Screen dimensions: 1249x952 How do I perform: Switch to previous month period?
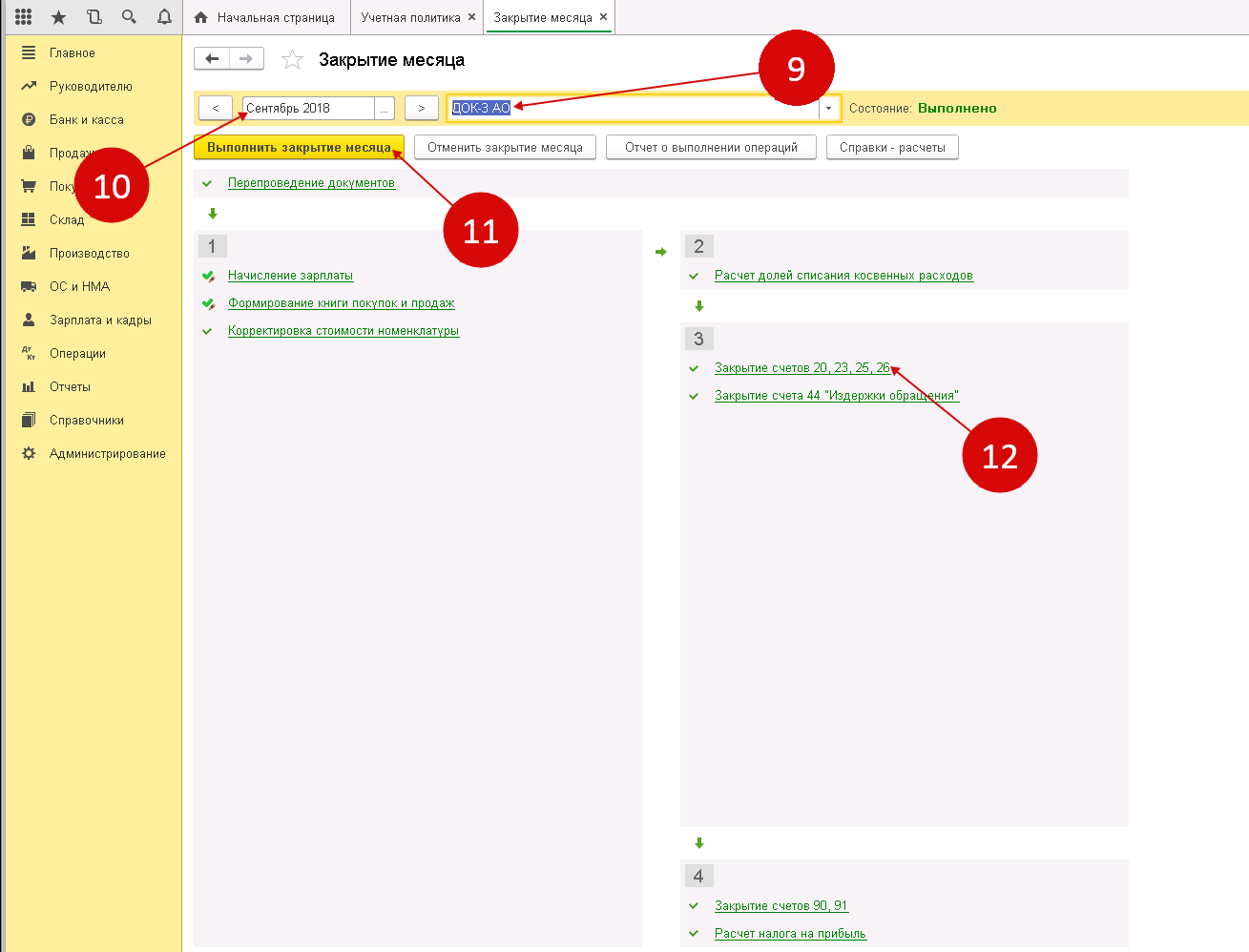coord(216,109)
